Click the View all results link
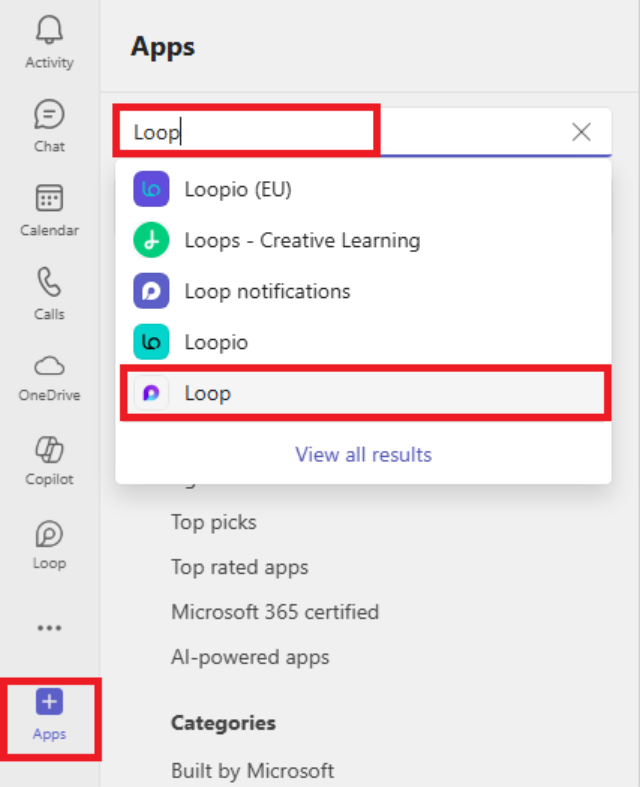Screen dimensions: 640x787 363,455
